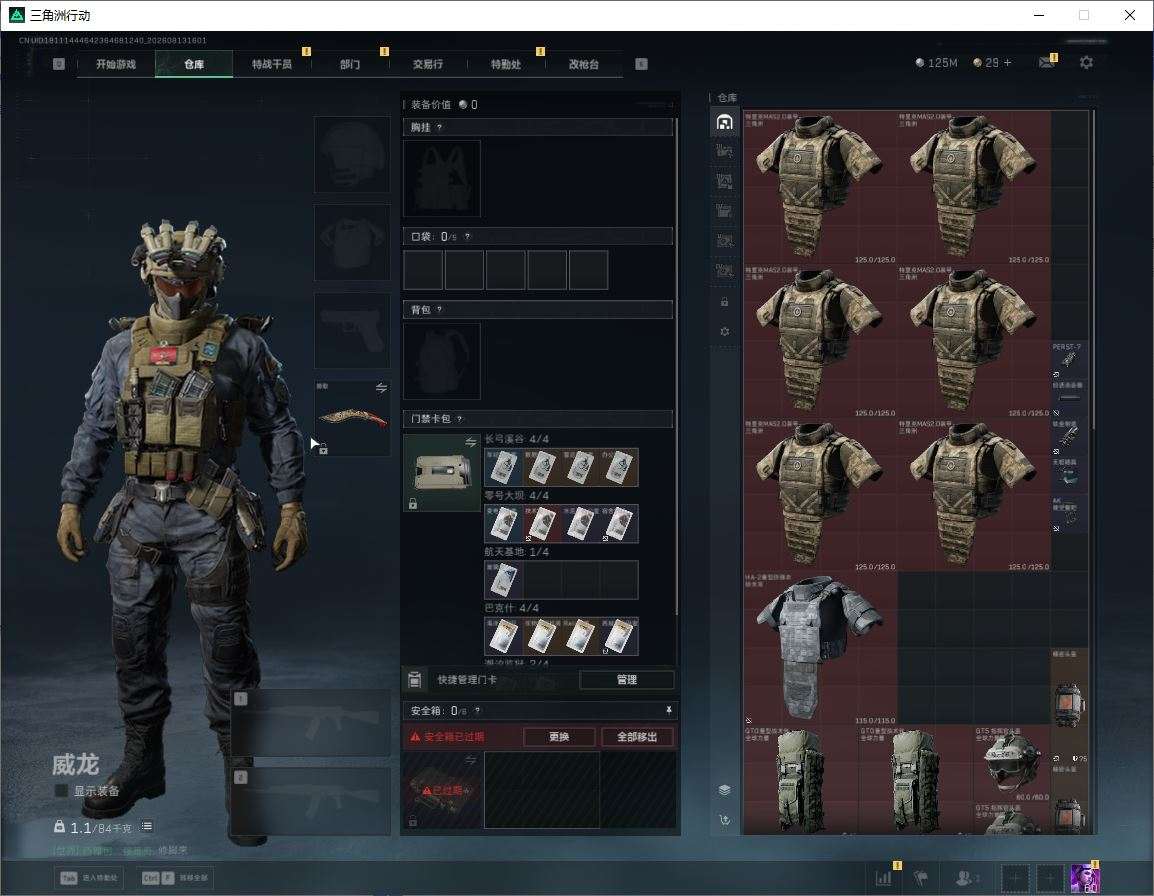Select the empty backpack slot
This screenshot has height=896, width=1154.
(442, 361)
